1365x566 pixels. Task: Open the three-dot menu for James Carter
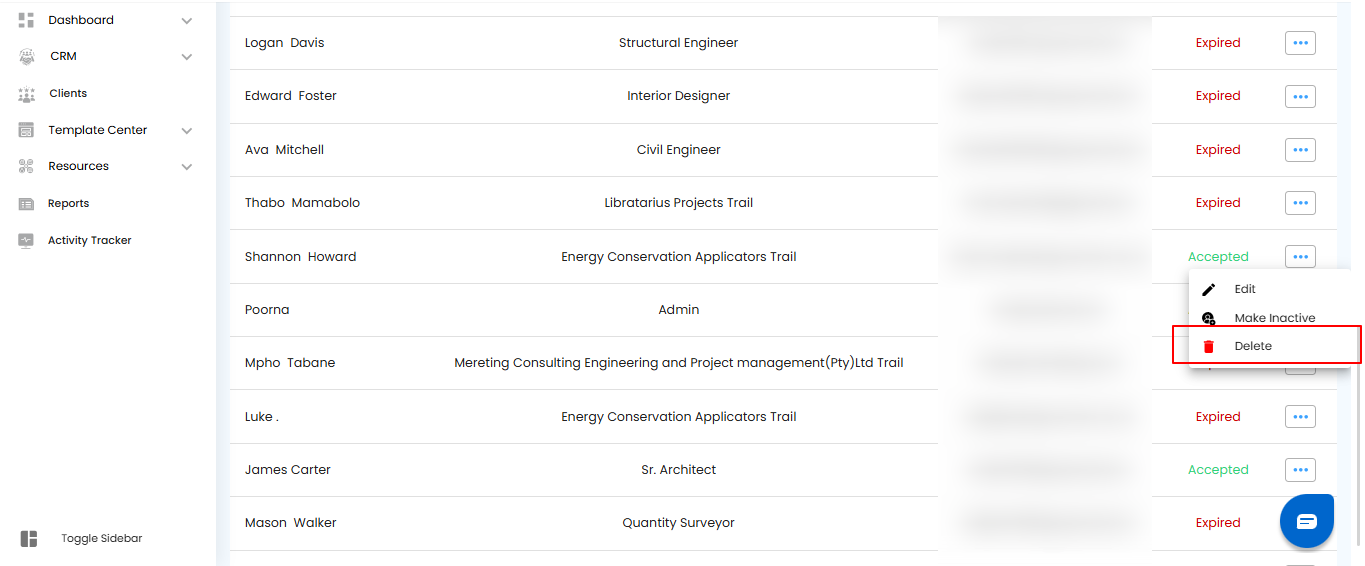click(1300, 470)
